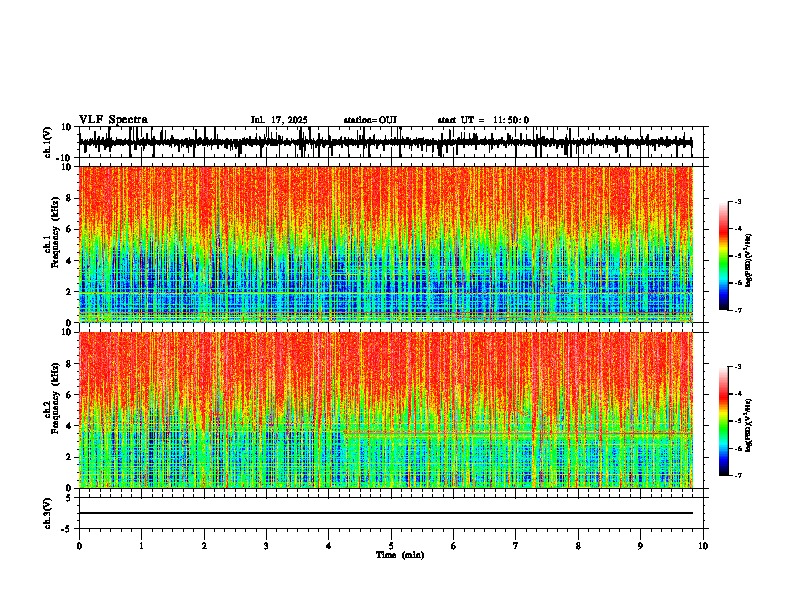Click the '-3' label on ch.2 color scale
792x612 pixels.
pos(737,367)
